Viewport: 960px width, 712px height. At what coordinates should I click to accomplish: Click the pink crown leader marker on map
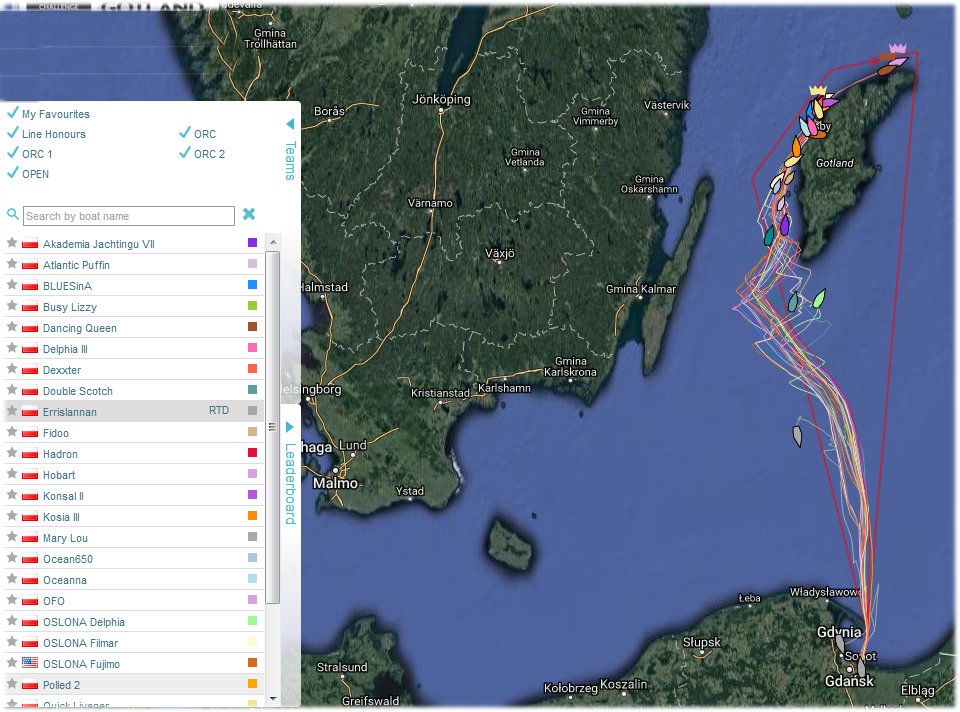[897, 48]
